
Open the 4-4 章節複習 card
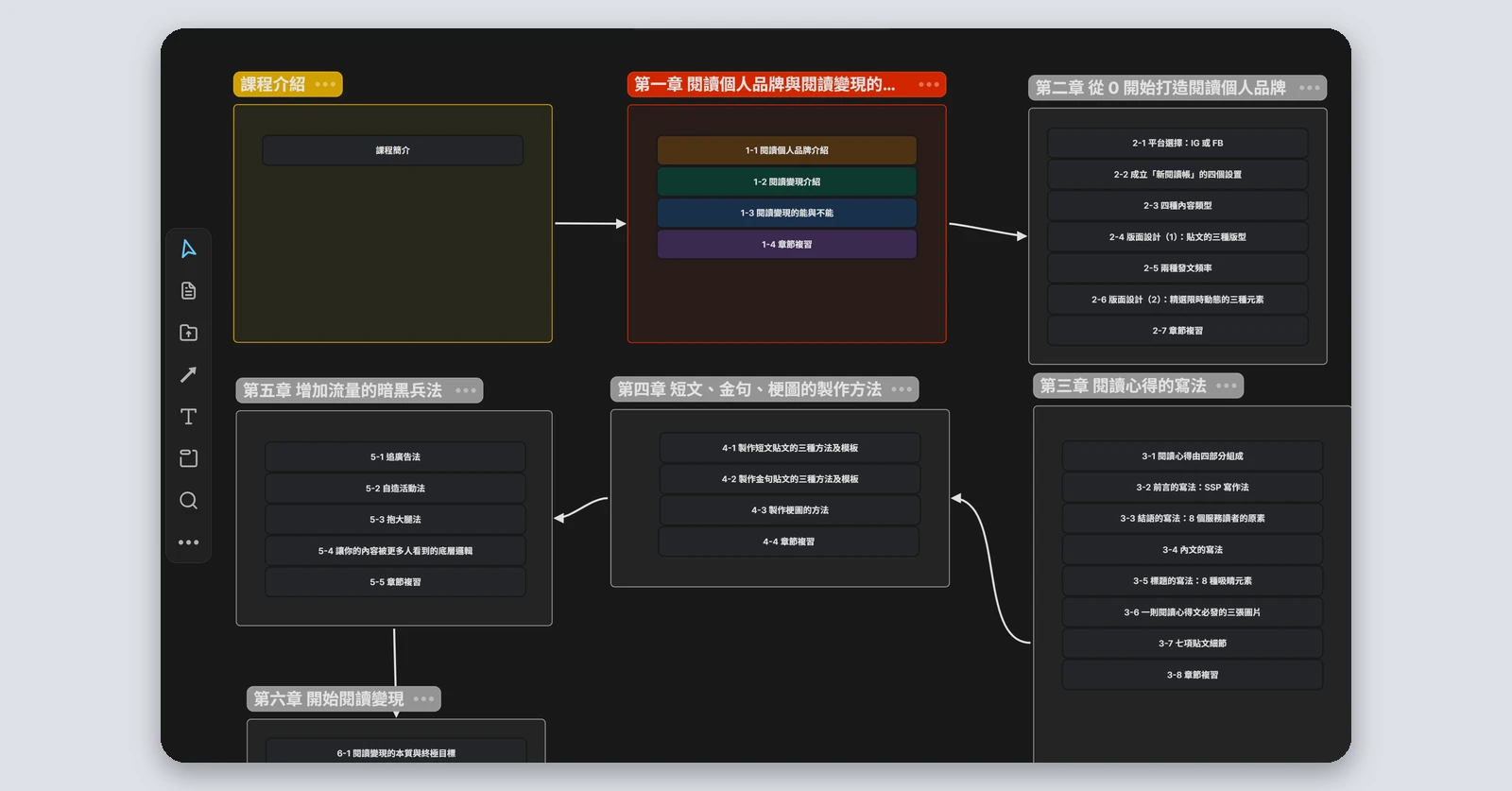(789, 542)
